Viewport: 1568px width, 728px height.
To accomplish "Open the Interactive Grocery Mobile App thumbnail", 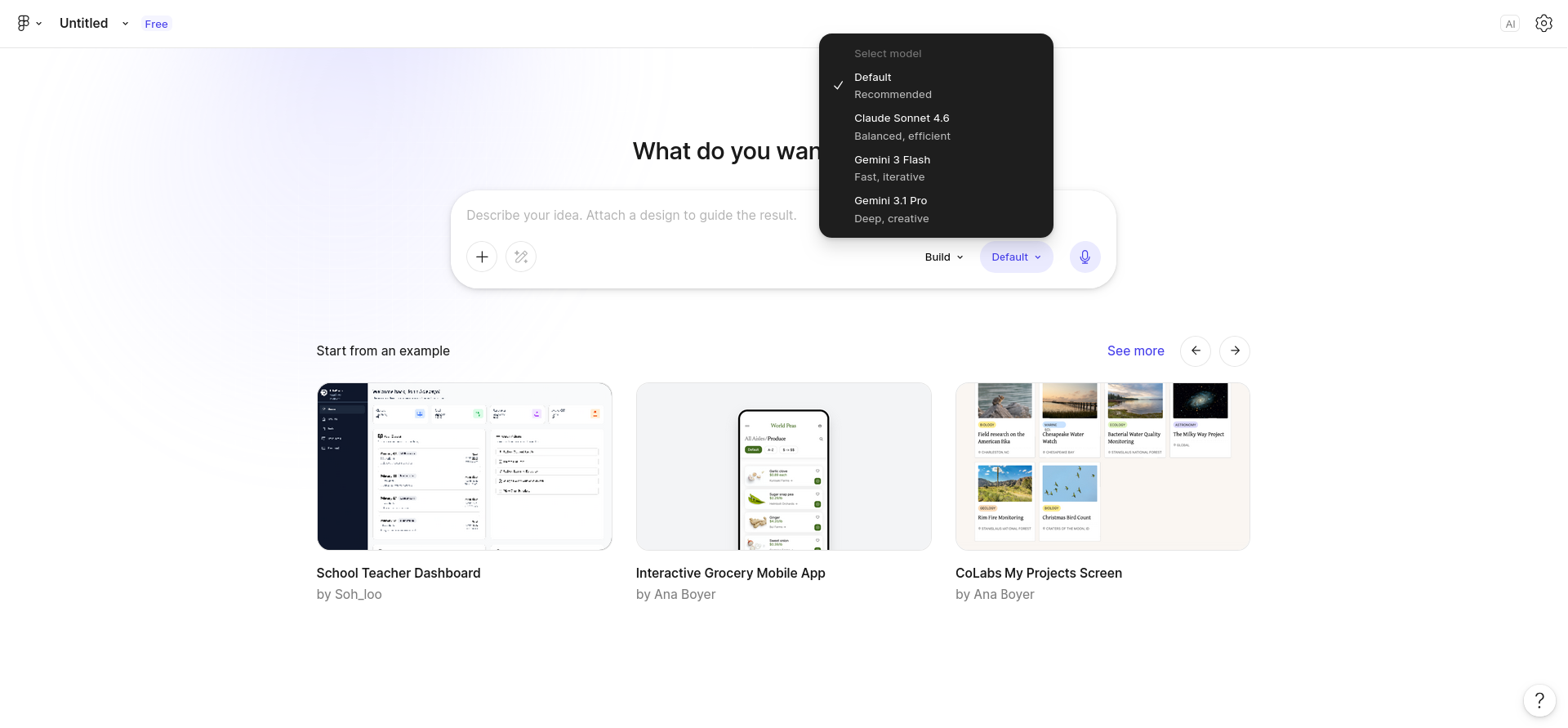I will coord(784,467).
